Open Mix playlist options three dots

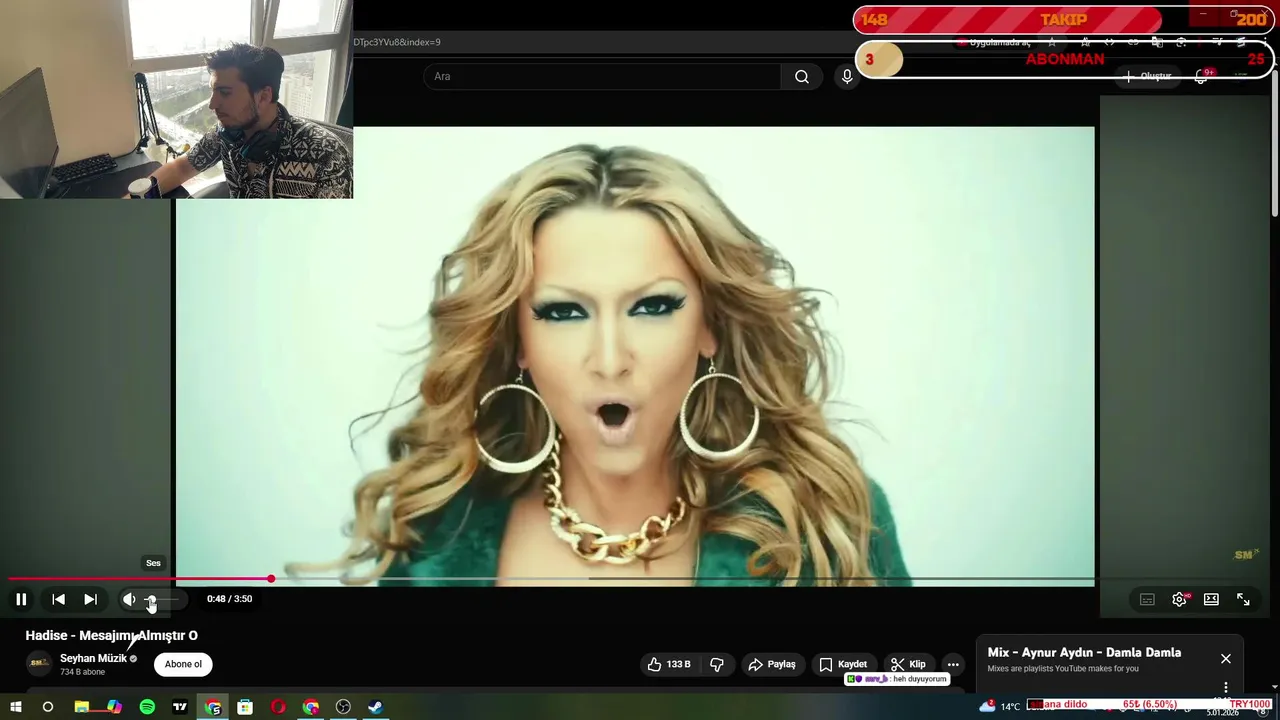(1226, 687)
